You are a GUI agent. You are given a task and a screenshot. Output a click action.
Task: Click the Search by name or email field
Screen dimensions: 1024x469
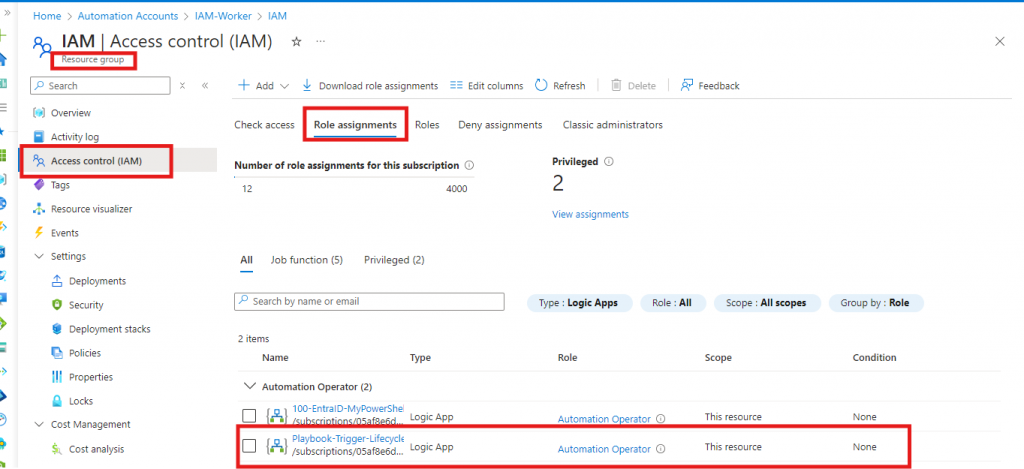pos(369,301)
